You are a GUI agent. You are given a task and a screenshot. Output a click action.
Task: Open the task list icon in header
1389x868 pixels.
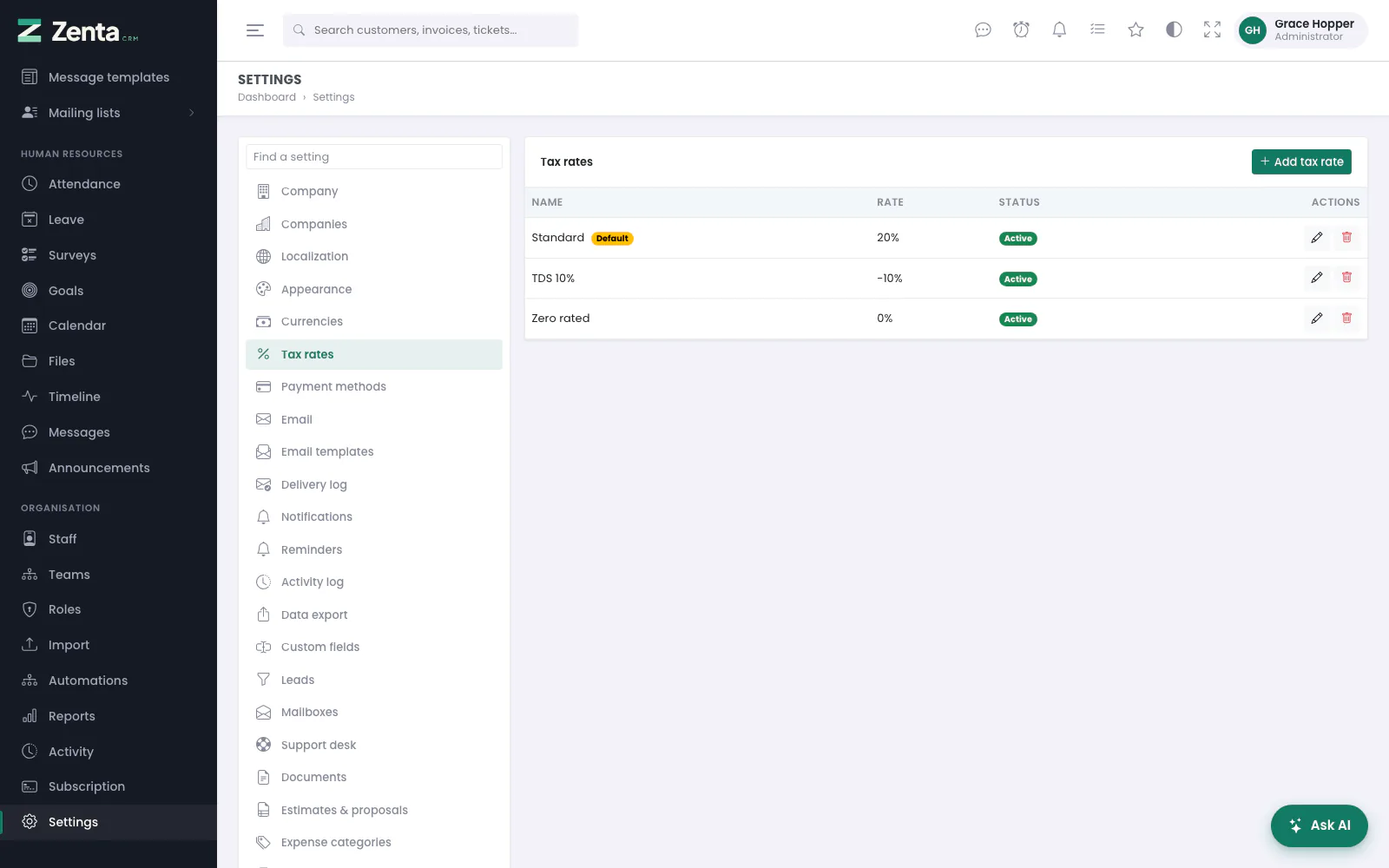click(1097, 30)
